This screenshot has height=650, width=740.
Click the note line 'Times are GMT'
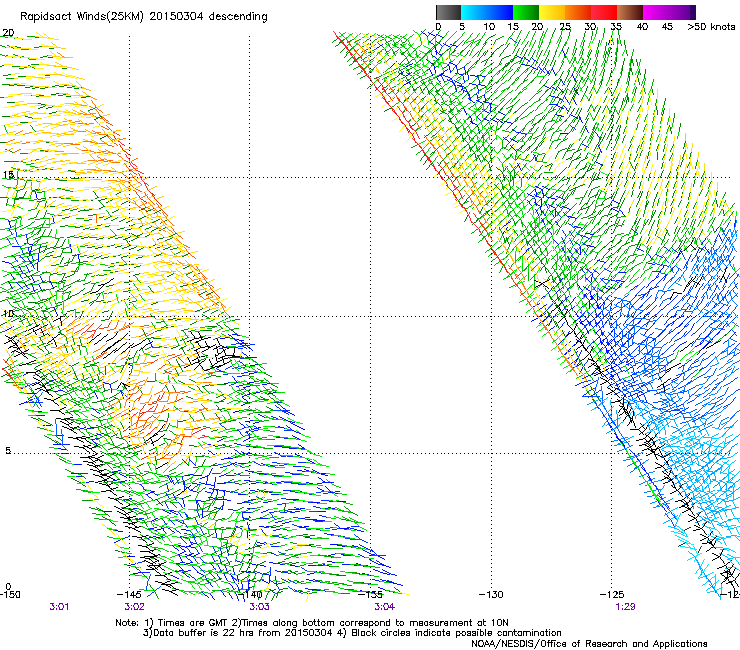193,623
